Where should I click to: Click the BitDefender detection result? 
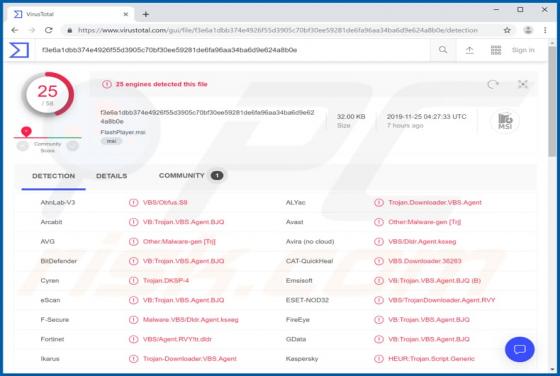coord(183,261)
